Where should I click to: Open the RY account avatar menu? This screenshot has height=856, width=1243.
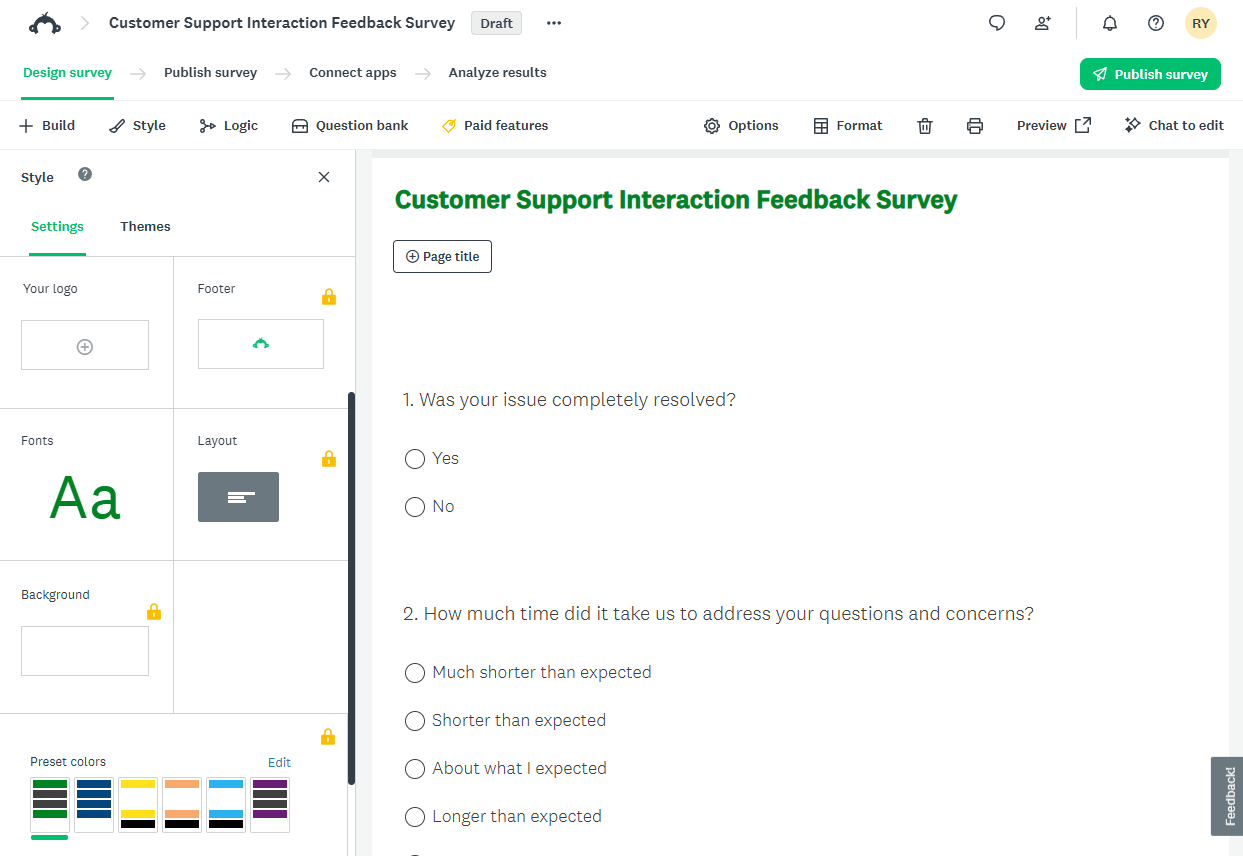tap(1201, 23)
